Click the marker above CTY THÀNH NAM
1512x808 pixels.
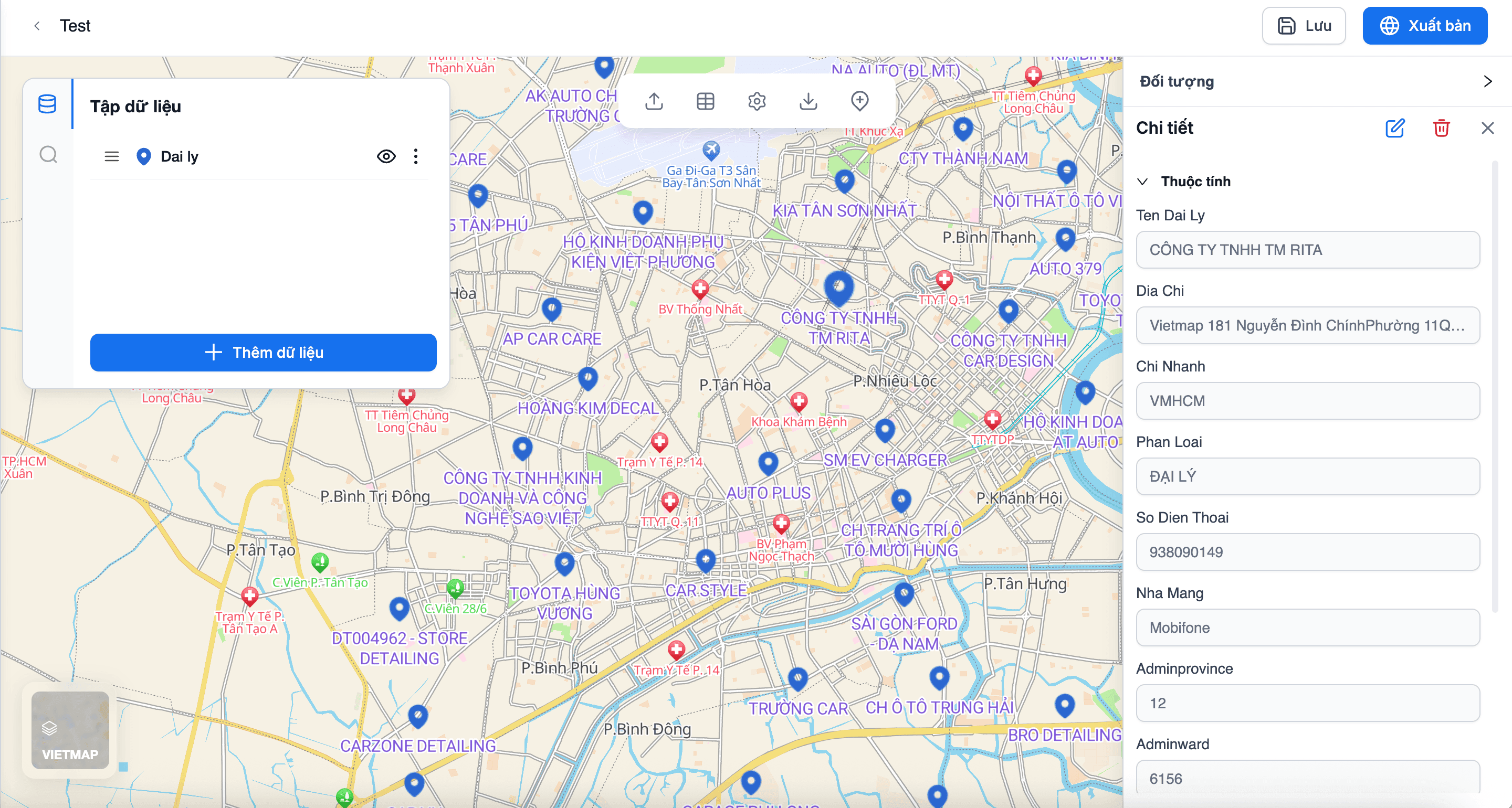point(963,129)
